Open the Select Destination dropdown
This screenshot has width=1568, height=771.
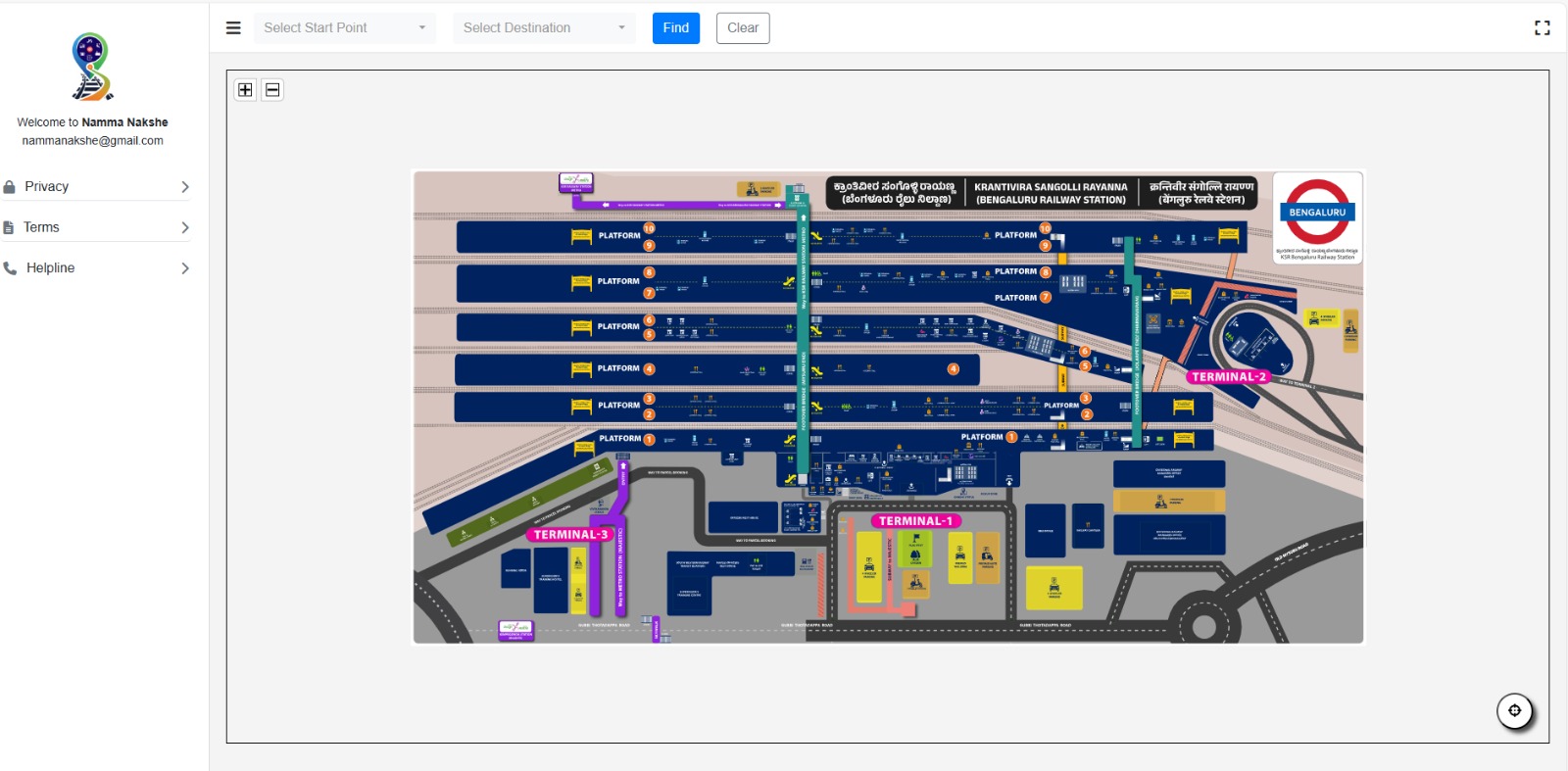544,28
